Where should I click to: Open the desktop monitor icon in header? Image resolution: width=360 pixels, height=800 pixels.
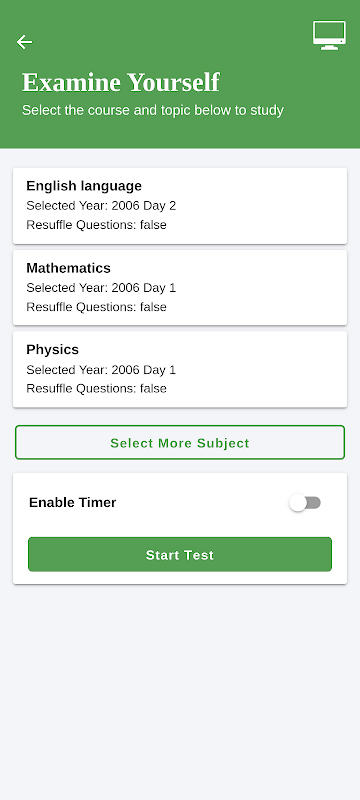pos(329,35)
